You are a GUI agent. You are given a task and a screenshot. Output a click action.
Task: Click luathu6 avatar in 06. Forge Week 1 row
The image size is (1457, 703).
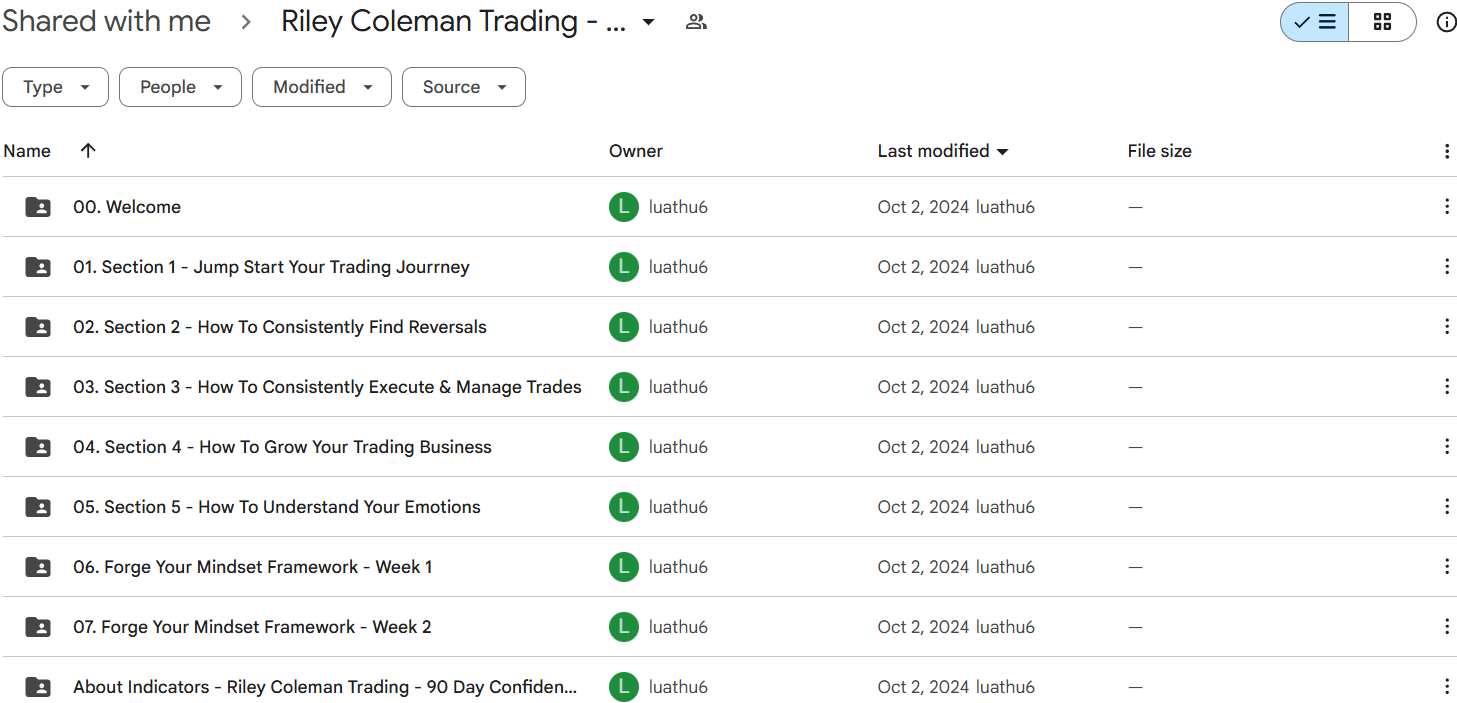(623, 567)
